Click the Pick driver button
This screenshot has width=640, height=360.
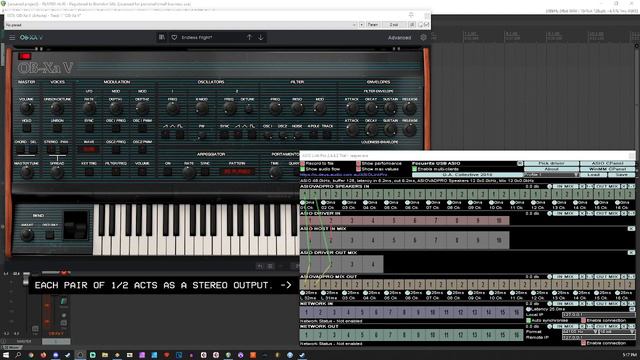tap(551, 163)
